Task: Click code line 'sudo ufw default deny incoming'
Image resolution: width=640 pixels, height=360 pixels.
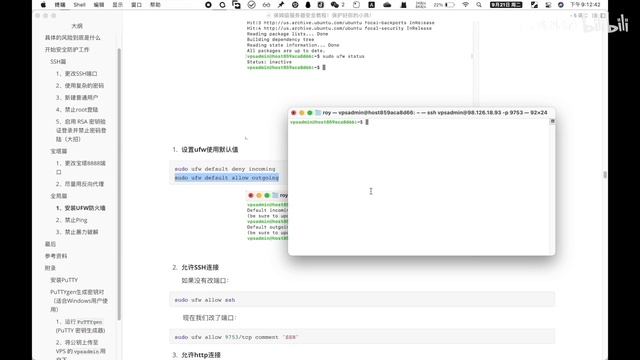Action: (x=225, y=169)
